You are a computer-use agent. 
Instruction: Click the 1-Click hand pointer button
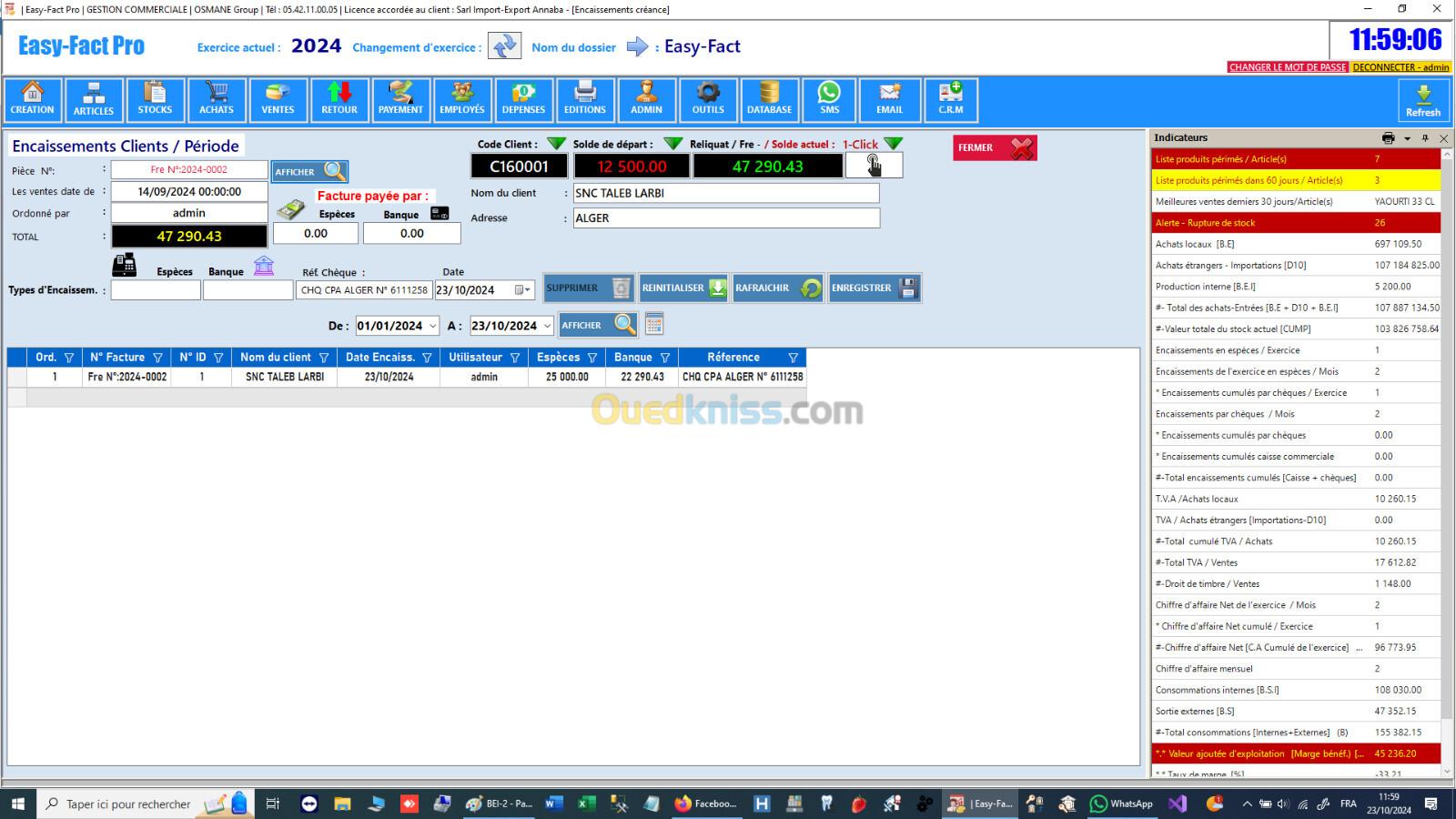point(874,166)
